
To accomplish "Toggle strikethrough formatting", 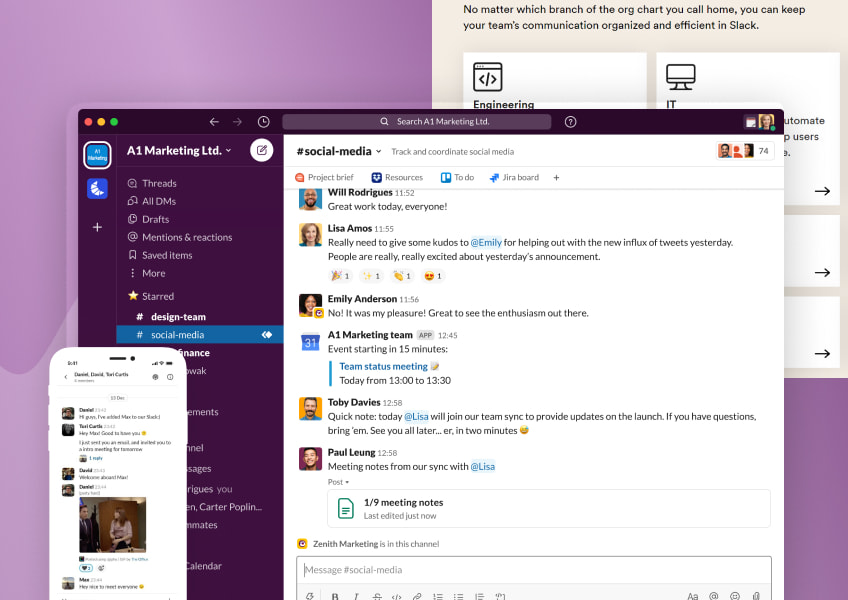I will tap(377, 596).
